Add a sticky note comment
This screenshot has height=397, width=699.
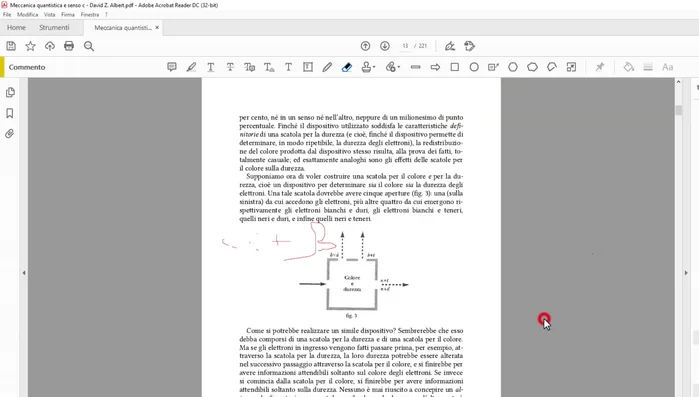[172, 67]
